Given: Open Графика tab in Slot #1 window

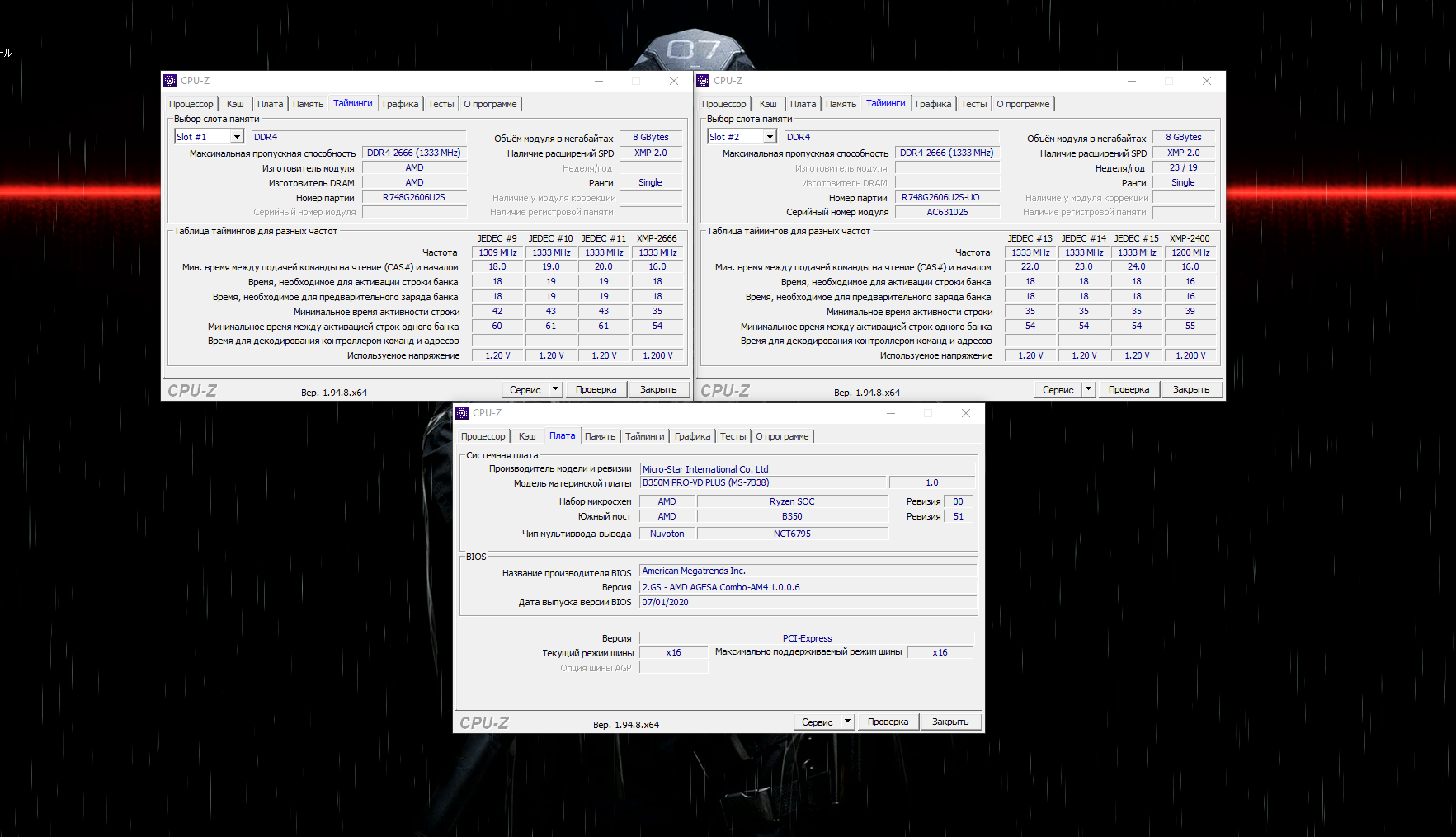Looking at the screenshot, I should click(401, 104).
